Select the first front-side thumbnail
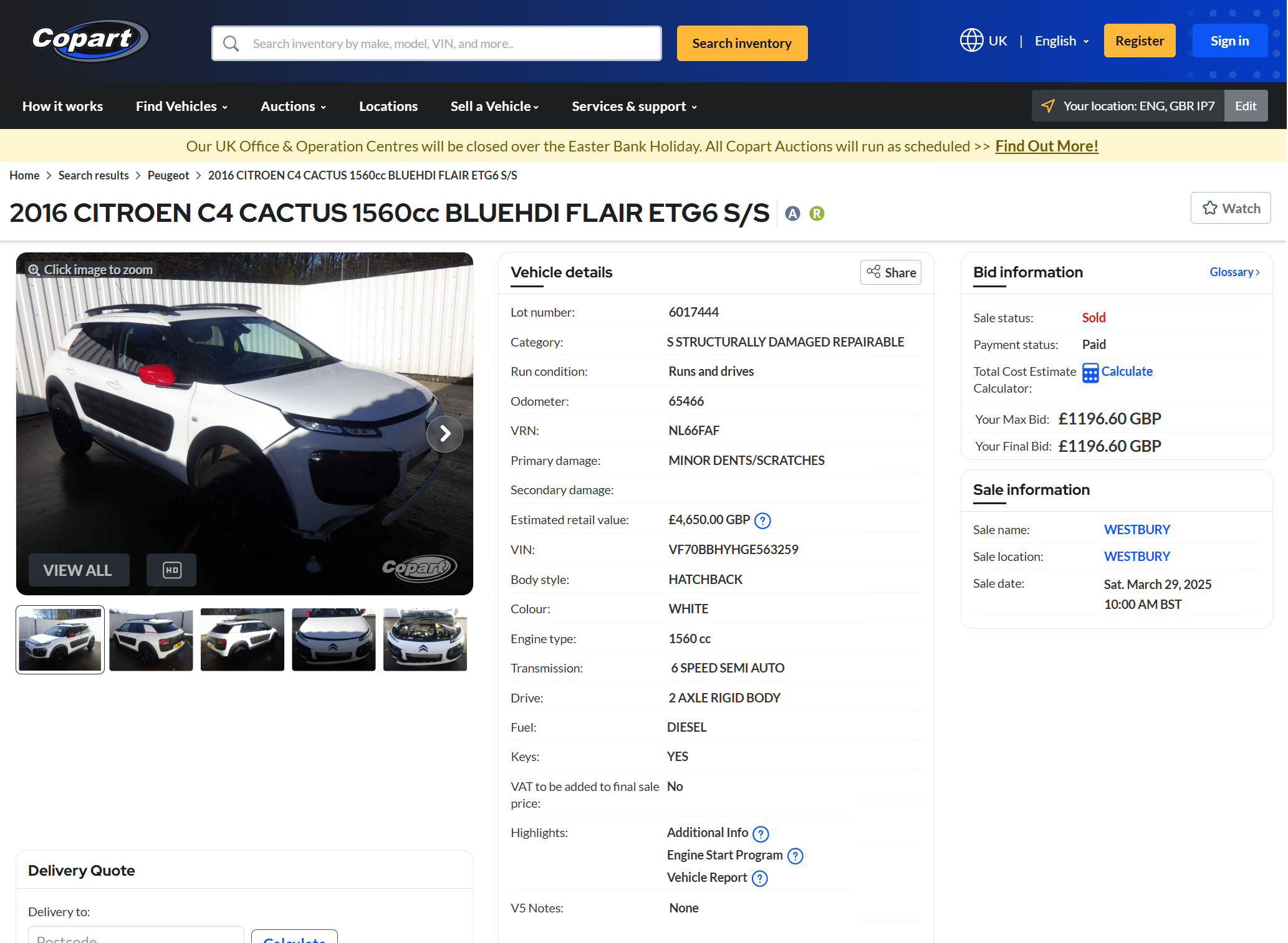 [x=60, y=639]
